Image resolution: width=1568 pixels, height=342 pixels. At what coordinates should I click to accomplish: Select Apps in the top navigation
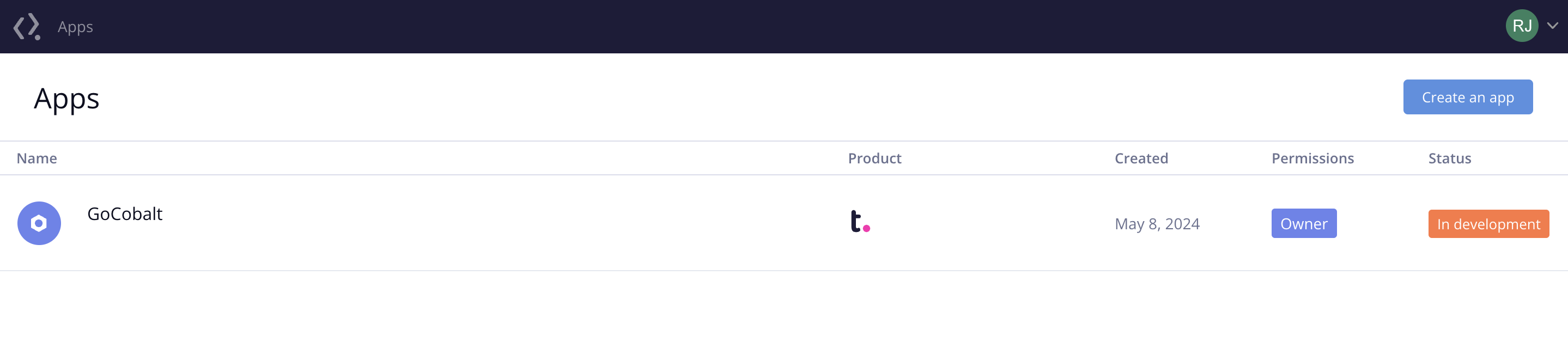tap(75, 26)
